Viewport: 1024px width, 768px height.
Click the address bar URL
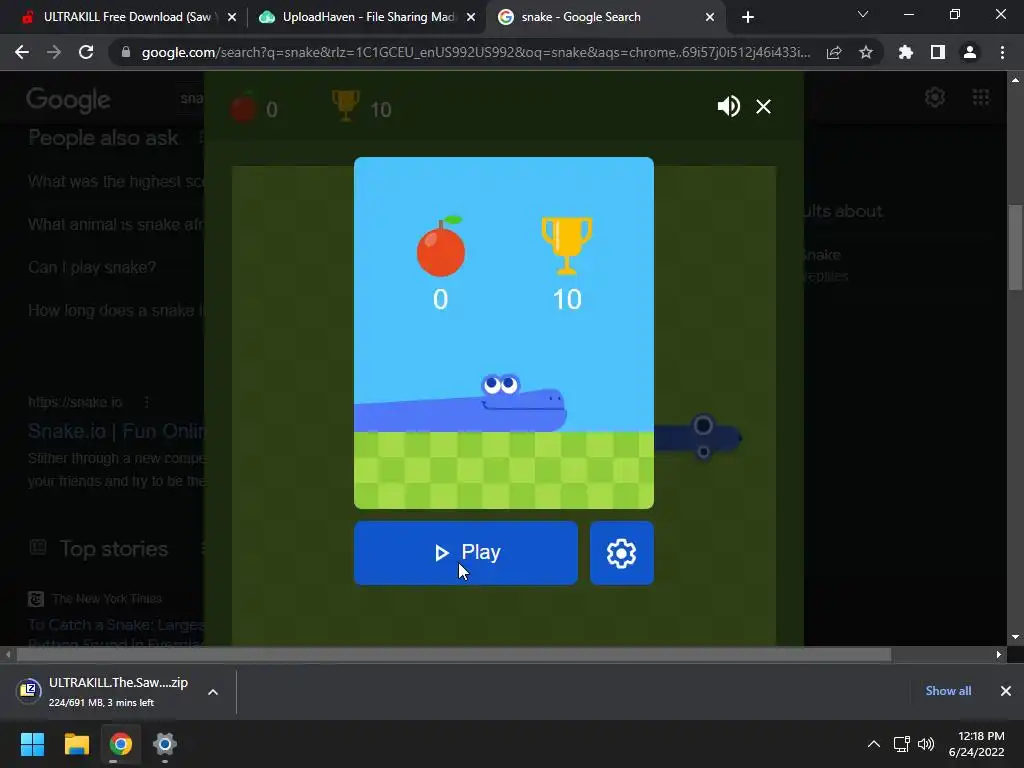475,52
